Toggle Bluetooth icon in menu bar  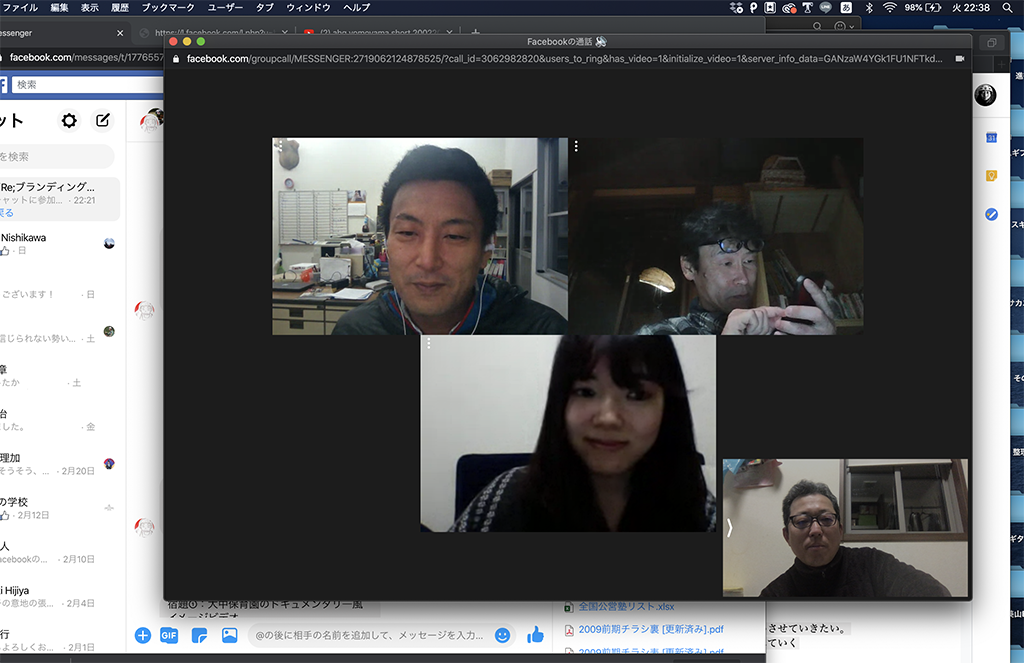869,7
